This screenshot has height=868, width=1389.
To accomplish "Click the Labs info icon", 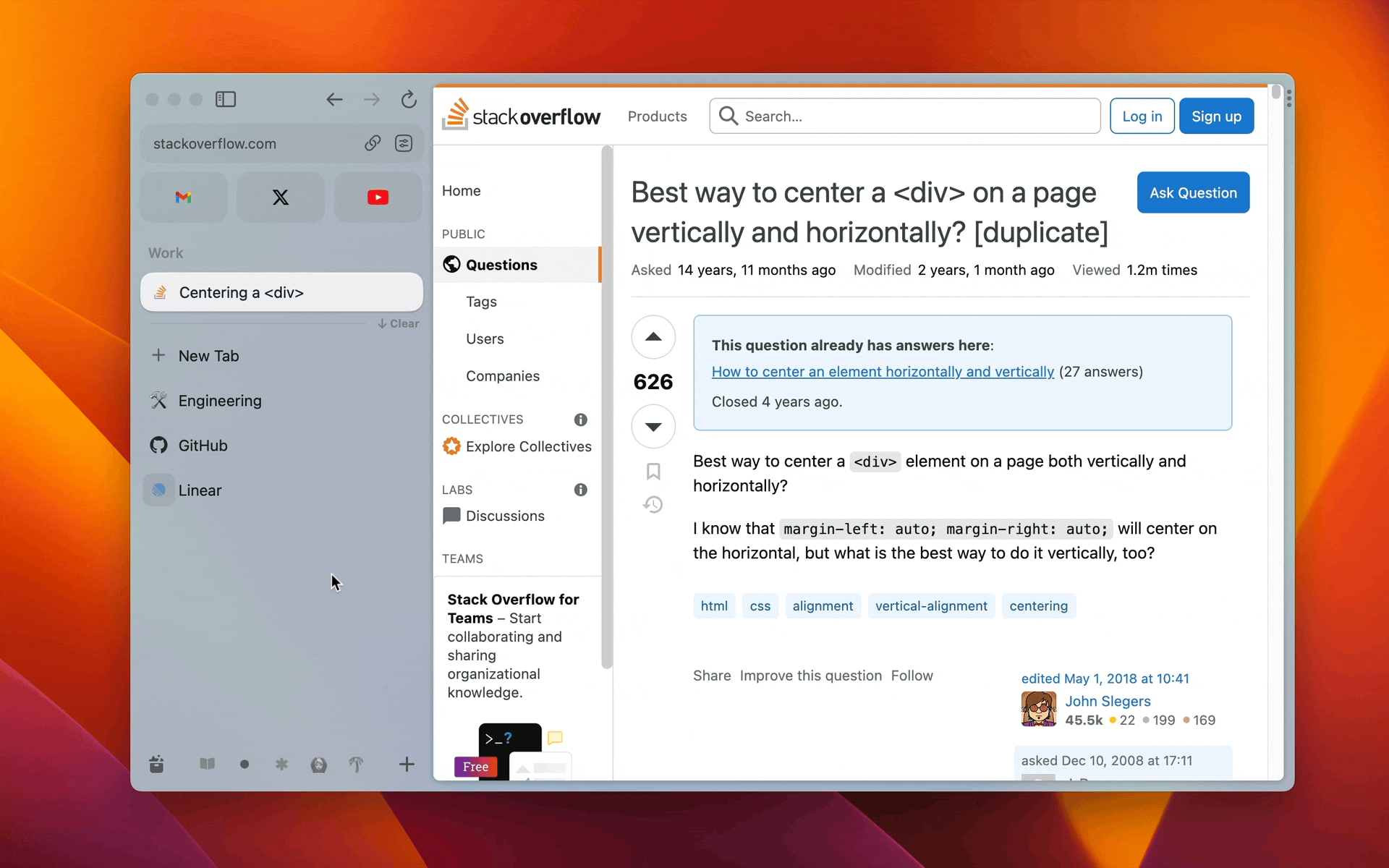I will tap(580, 490).
